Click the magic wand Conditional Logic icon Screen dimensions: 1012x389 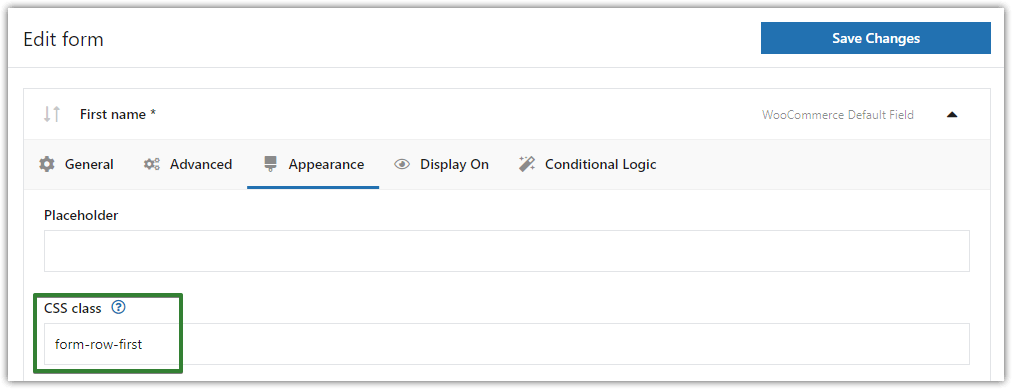point(527,165)
